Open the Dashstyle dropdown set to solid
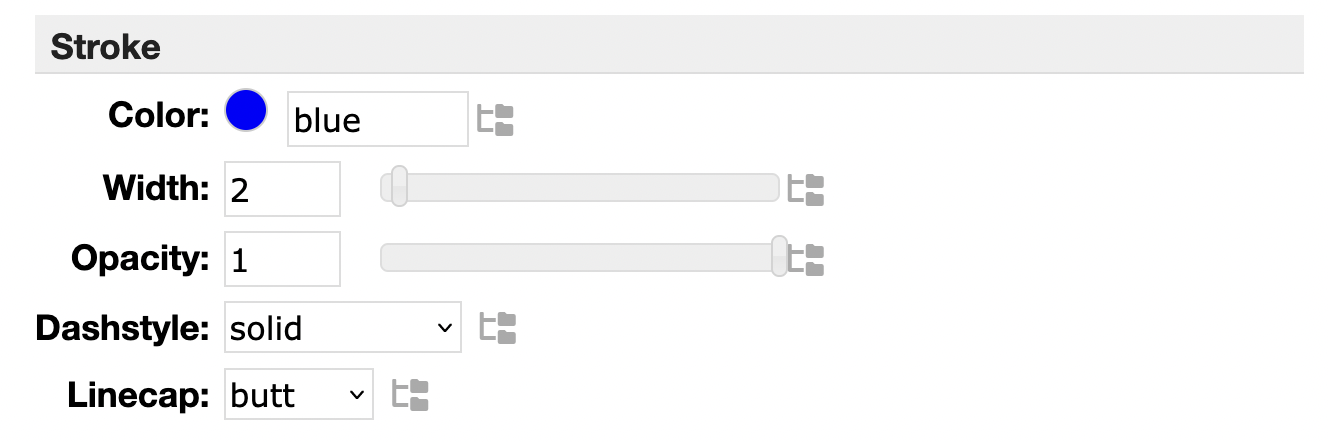The width and height of the screenshot is (1328, 442). tap(343, 328)
